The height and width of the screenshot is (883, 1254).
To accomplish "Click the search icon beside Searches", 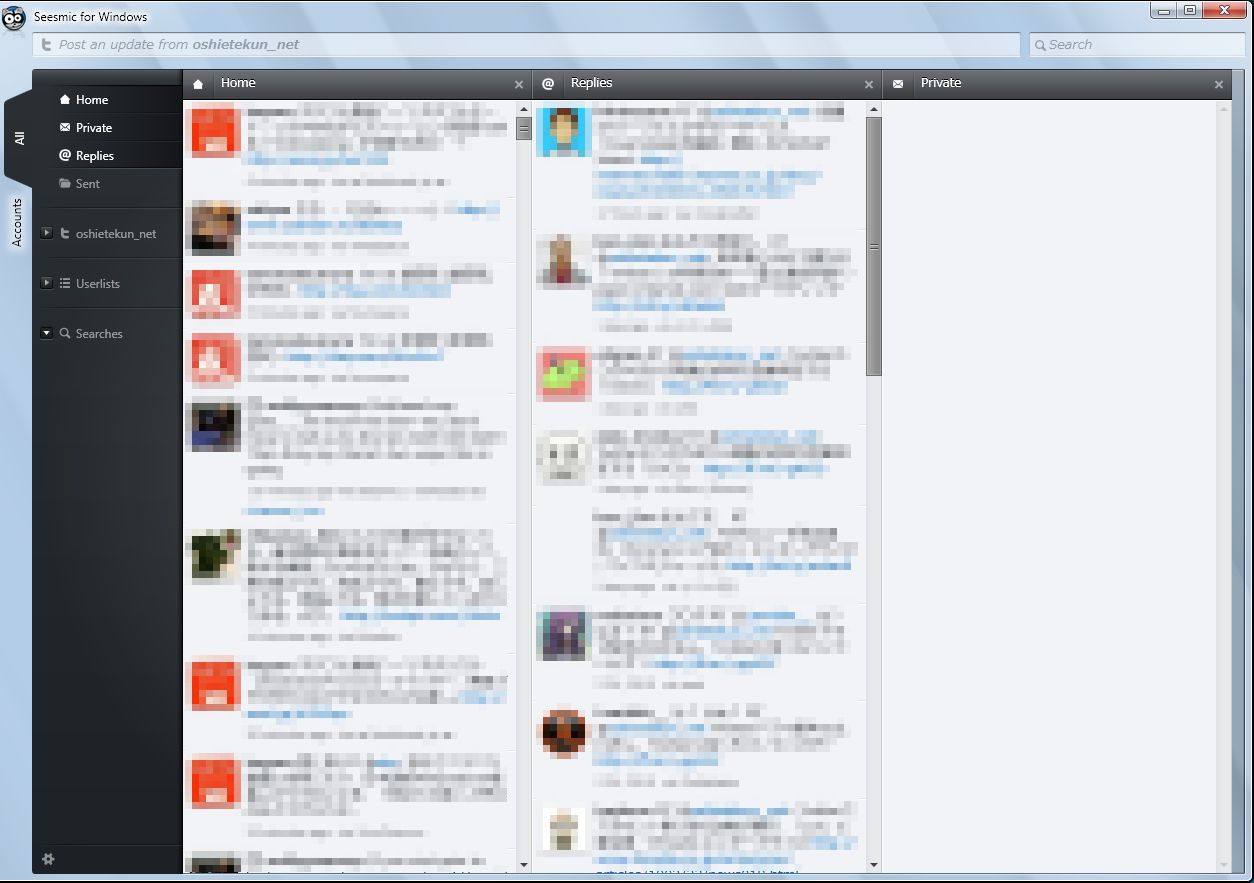I will (x=65, y=333).
